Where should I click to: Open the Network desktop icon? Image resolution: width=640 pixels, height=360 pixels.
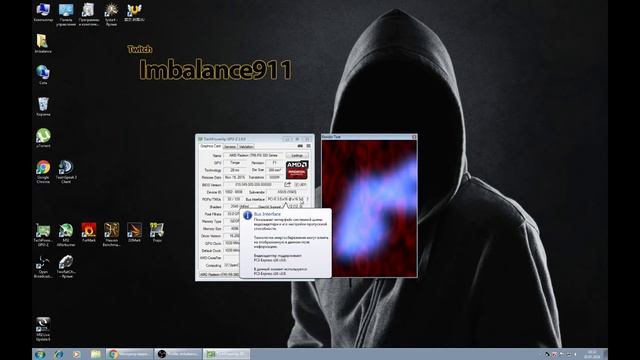(x=43, y=75)
